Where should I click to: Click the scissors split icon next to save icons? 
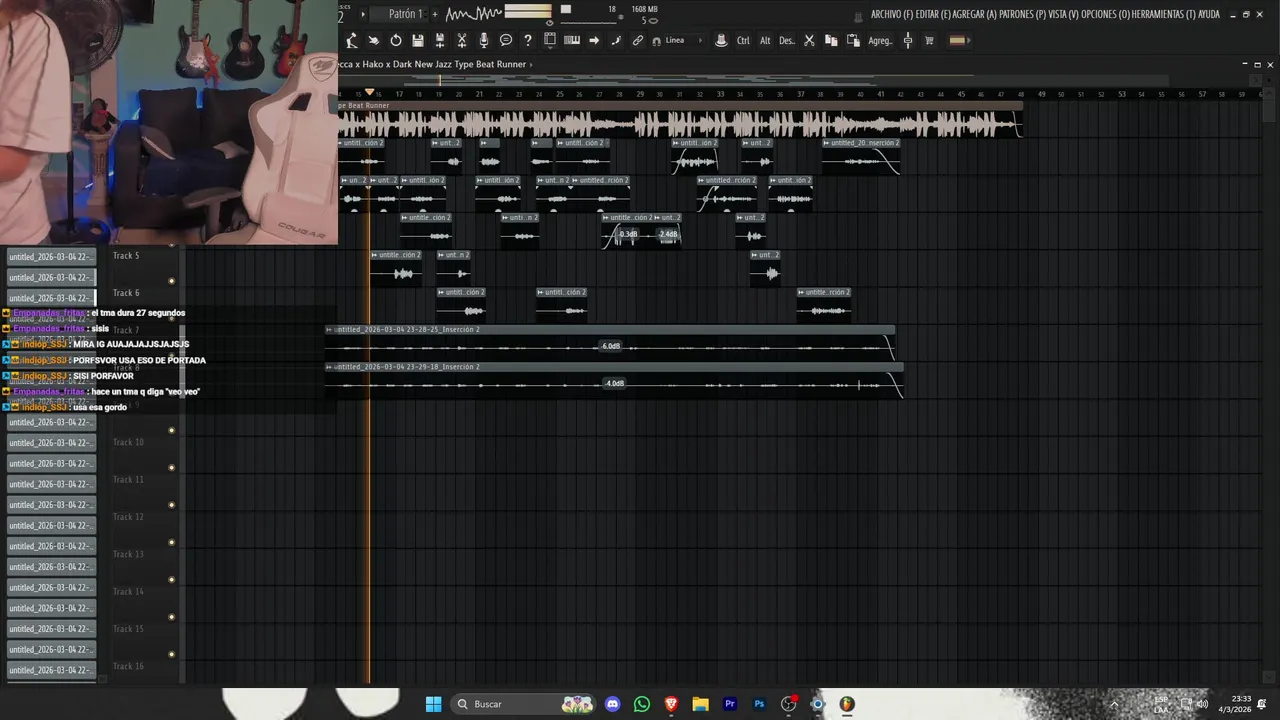pos(462,40)
